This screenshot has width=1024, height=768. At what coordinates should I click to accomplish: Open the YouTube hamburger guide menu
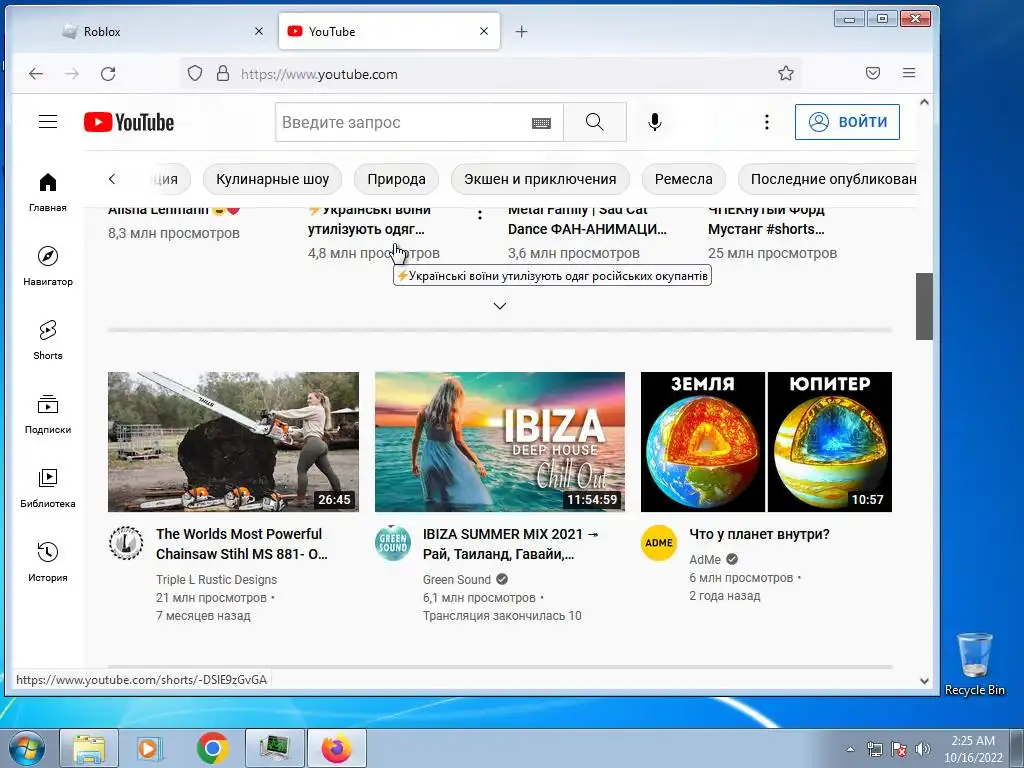48,121
